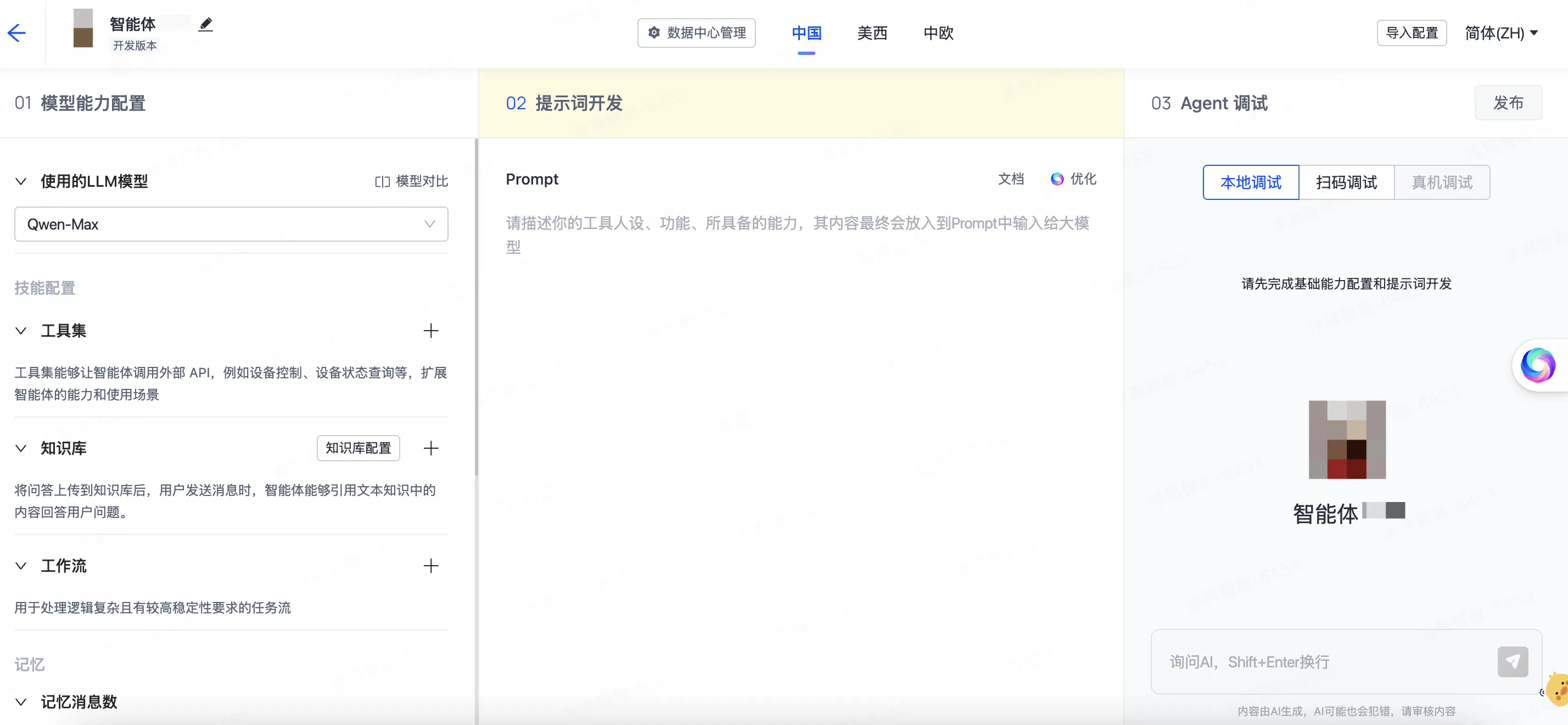Select the 本地调试 tab

(x=1251, y=182)
